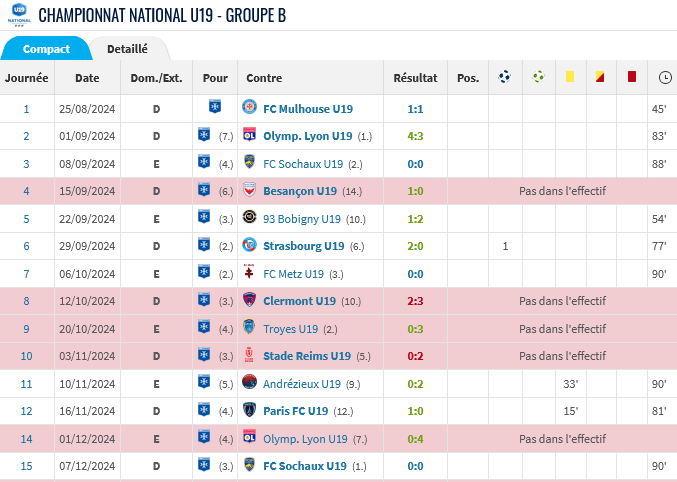Click the 83' minutes played value
Viewport: 677px width, 482px height.
[659, 136]
